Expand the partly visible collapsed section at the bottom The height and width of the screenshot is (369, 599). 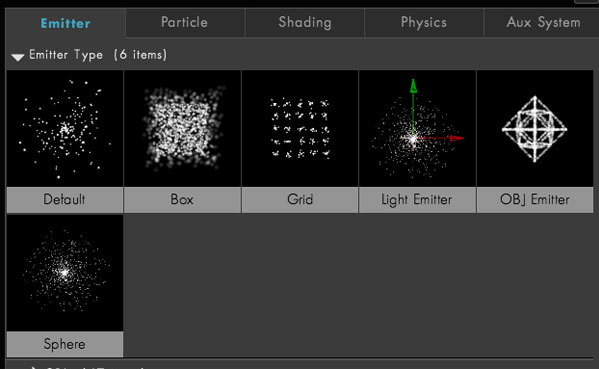coord(34,367)
